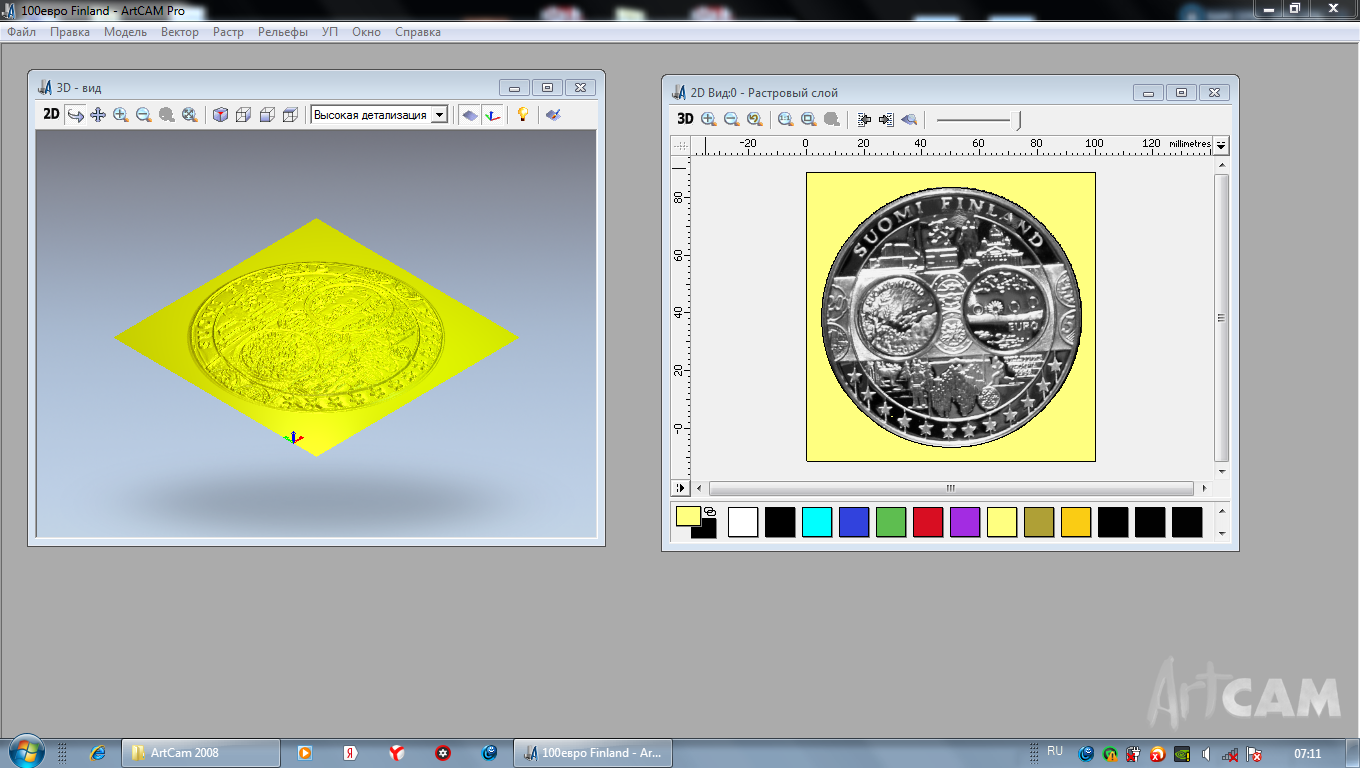The width and height of the screenshot is (1360, 768).
Task: Zoom out within the 3D view toolbar
Action: point(144,115)
